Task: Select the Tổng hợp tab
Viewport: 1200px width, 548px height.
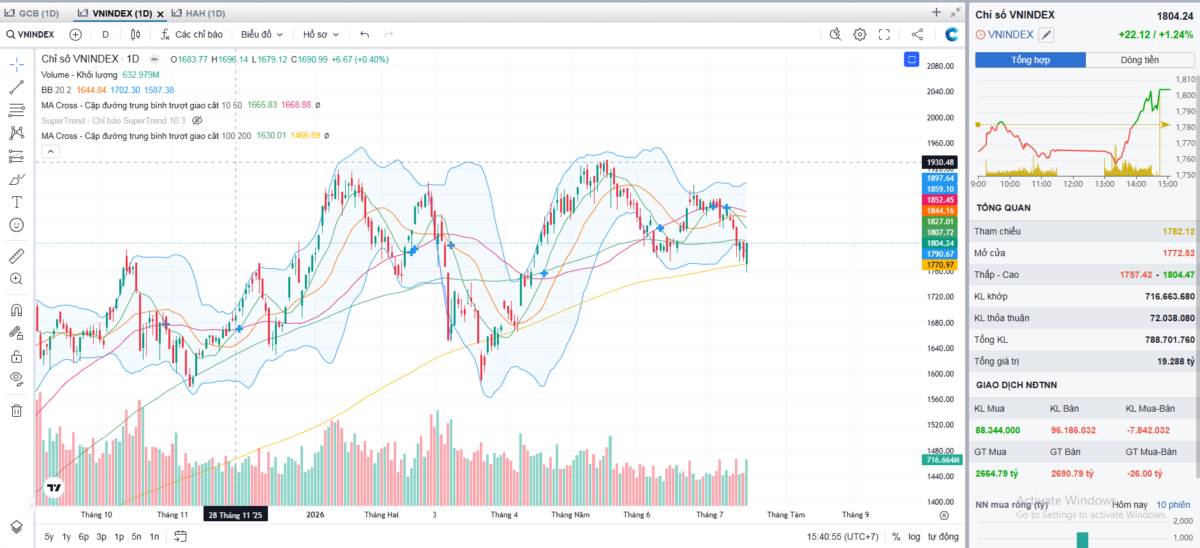Action: pos(1030,60)
